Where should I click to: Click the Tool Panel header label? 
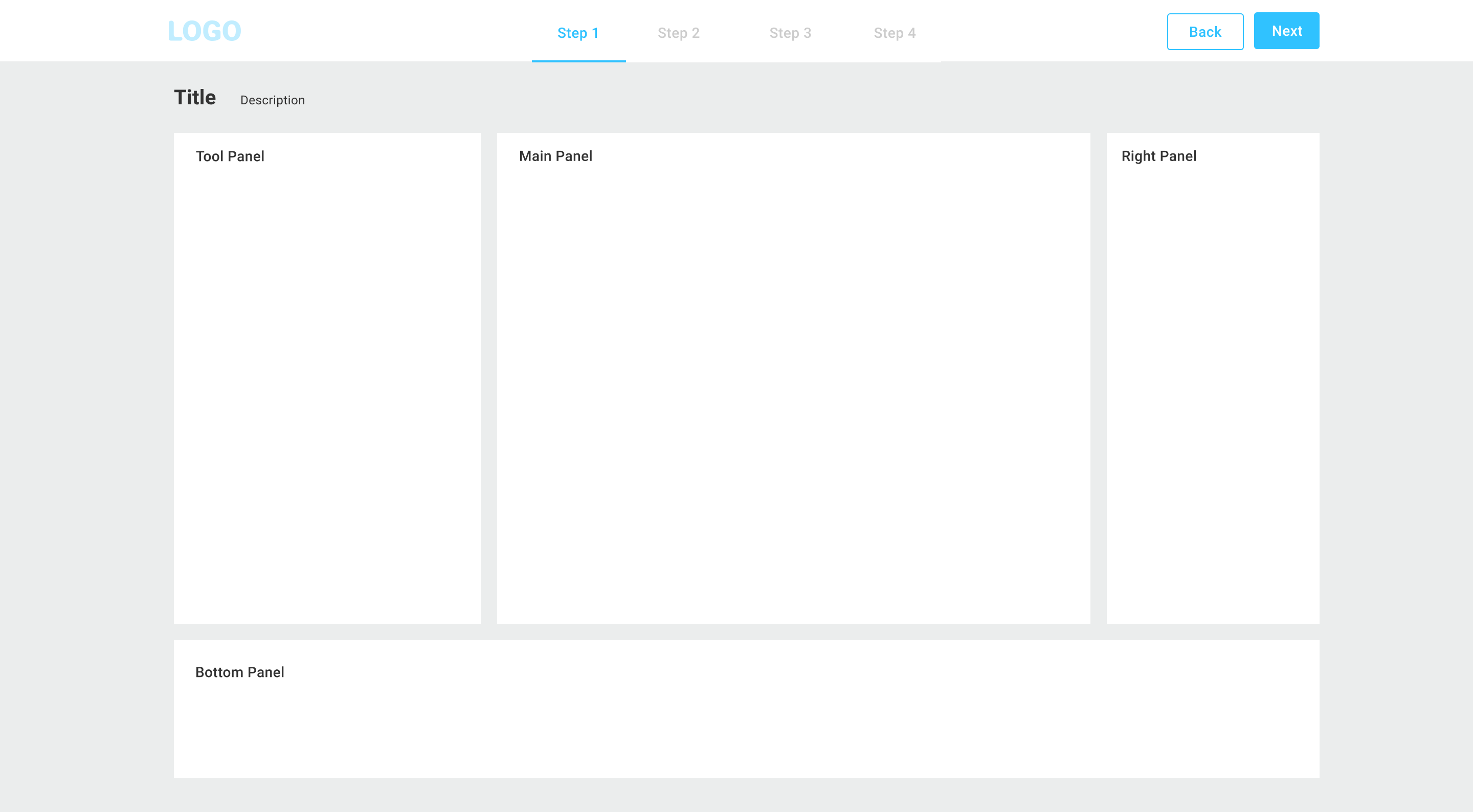[x=230, y=155]
